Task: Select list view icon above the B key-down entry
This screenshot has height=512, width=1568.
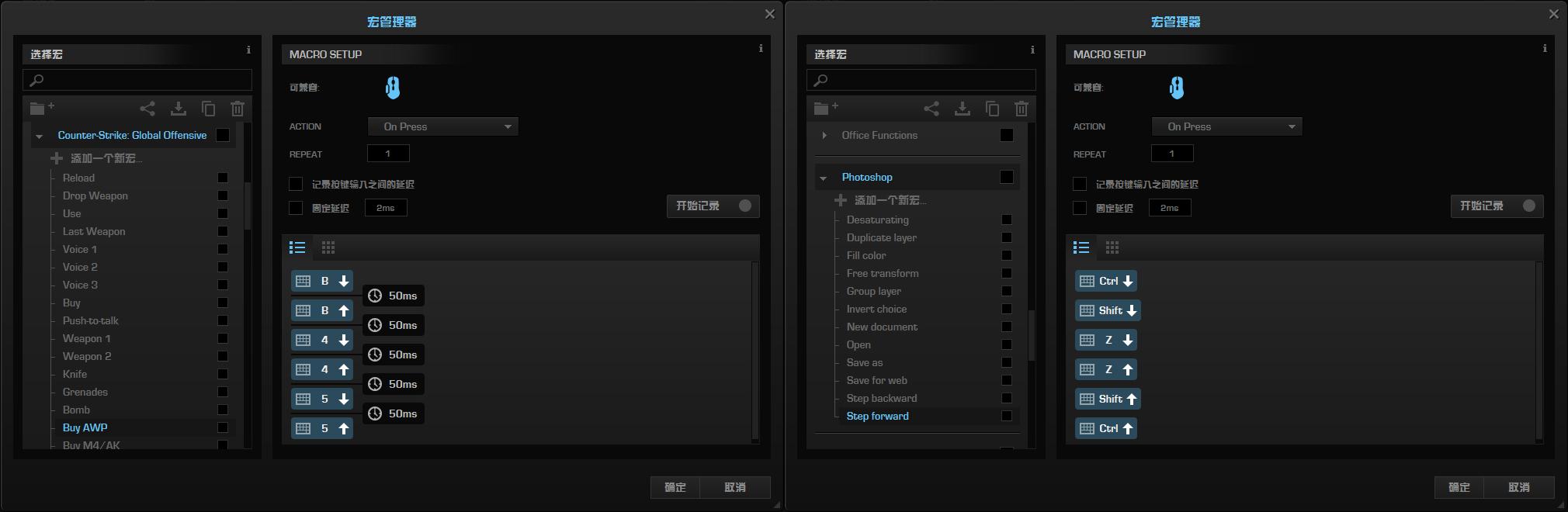Action: (297, 247)
